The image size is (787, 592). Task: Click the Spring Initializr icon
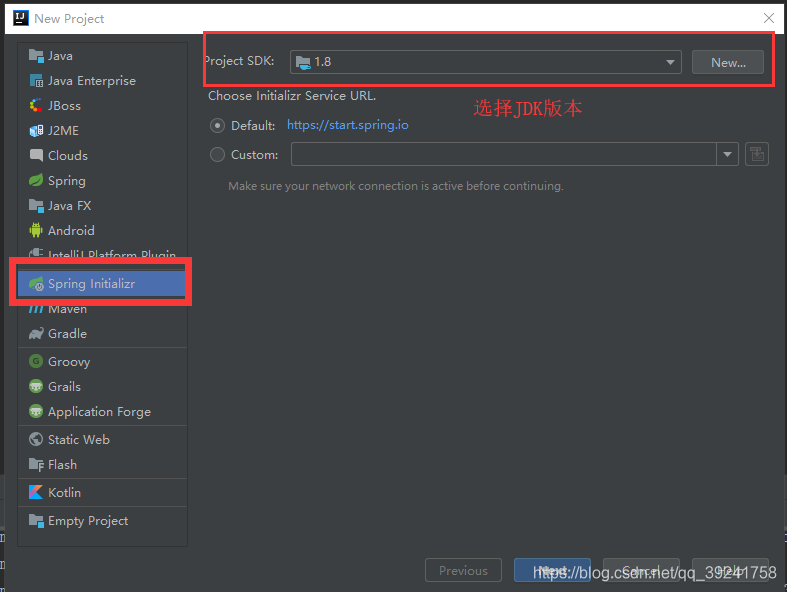pyautogui.click(x=36, y=284)
